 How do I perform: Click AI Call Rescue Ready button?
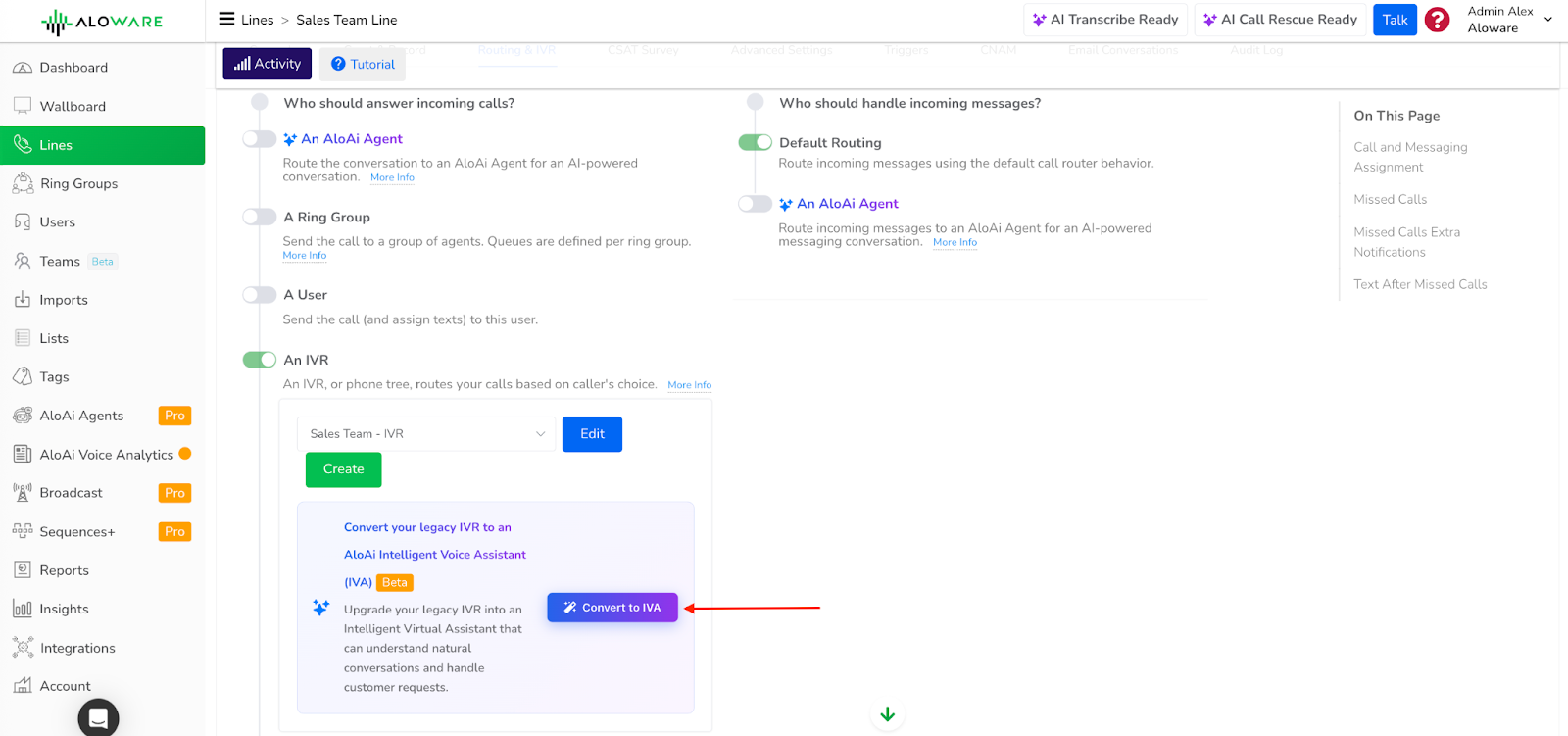[x=1280, y=20]
